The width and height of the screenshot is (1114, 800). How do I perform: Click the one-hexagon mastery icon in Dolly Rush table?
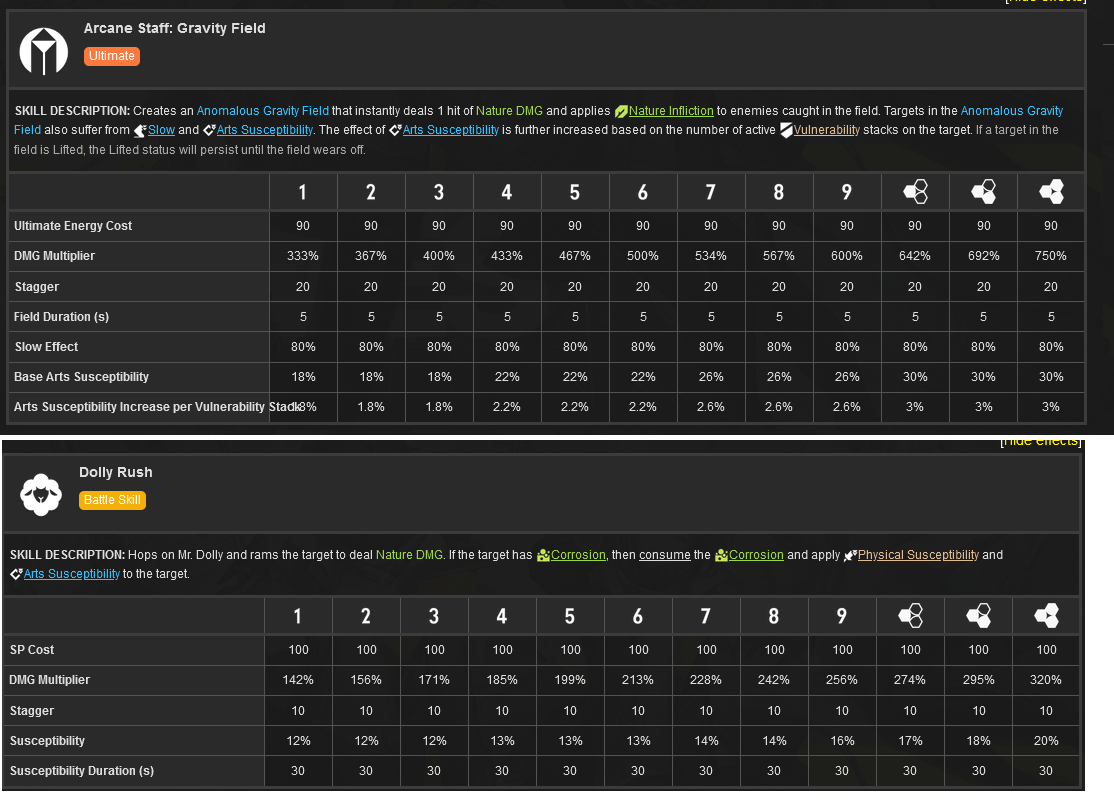910,615
